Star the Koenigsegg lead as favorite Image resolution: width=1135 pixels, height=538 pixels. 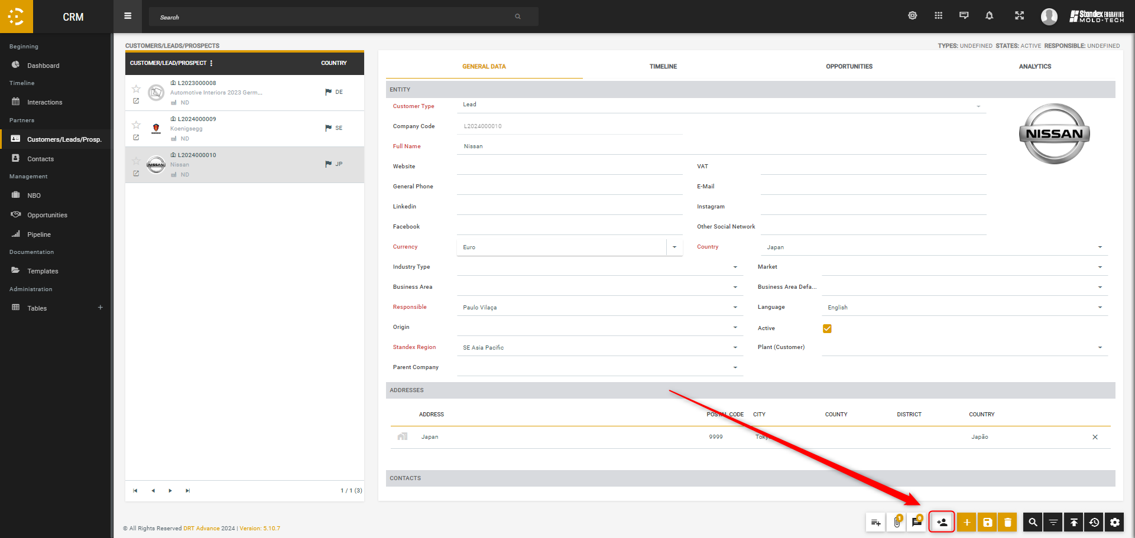pos(136,125)
